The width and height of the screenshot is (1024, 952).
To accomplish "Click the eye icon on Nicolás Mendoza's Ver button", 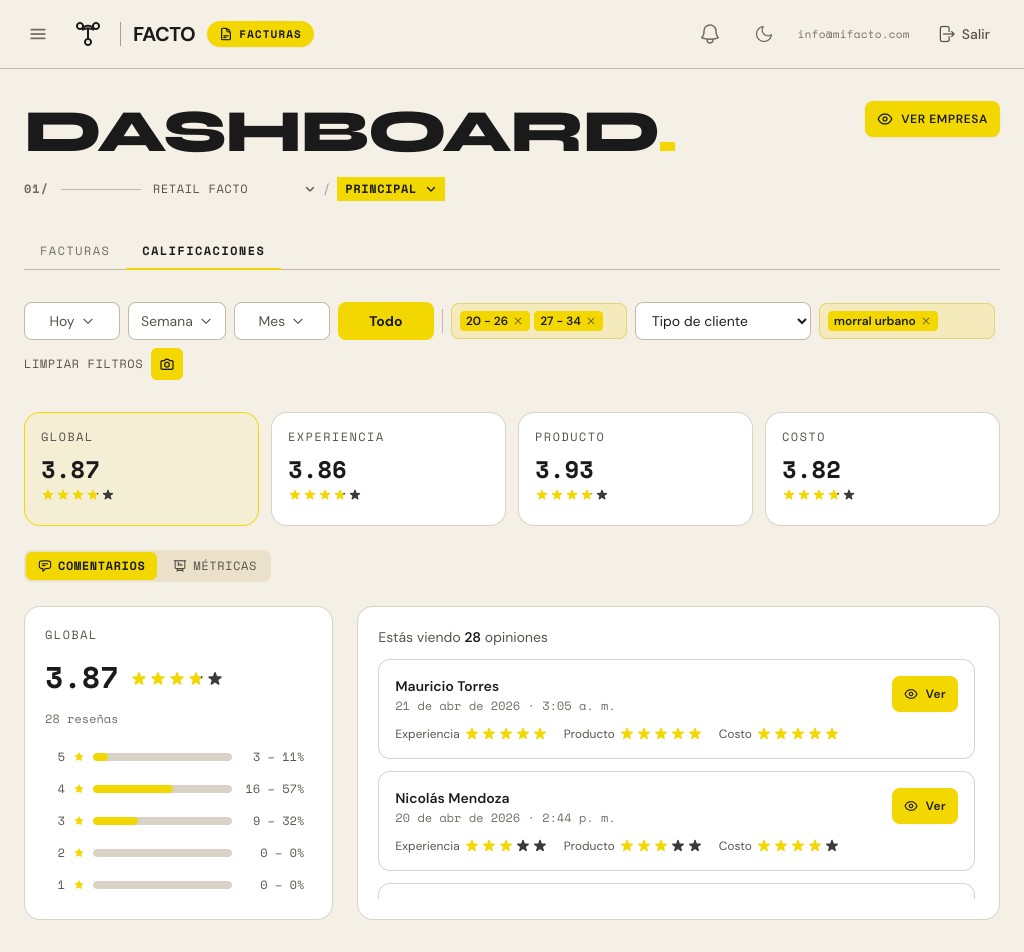I will click(911, 806).
